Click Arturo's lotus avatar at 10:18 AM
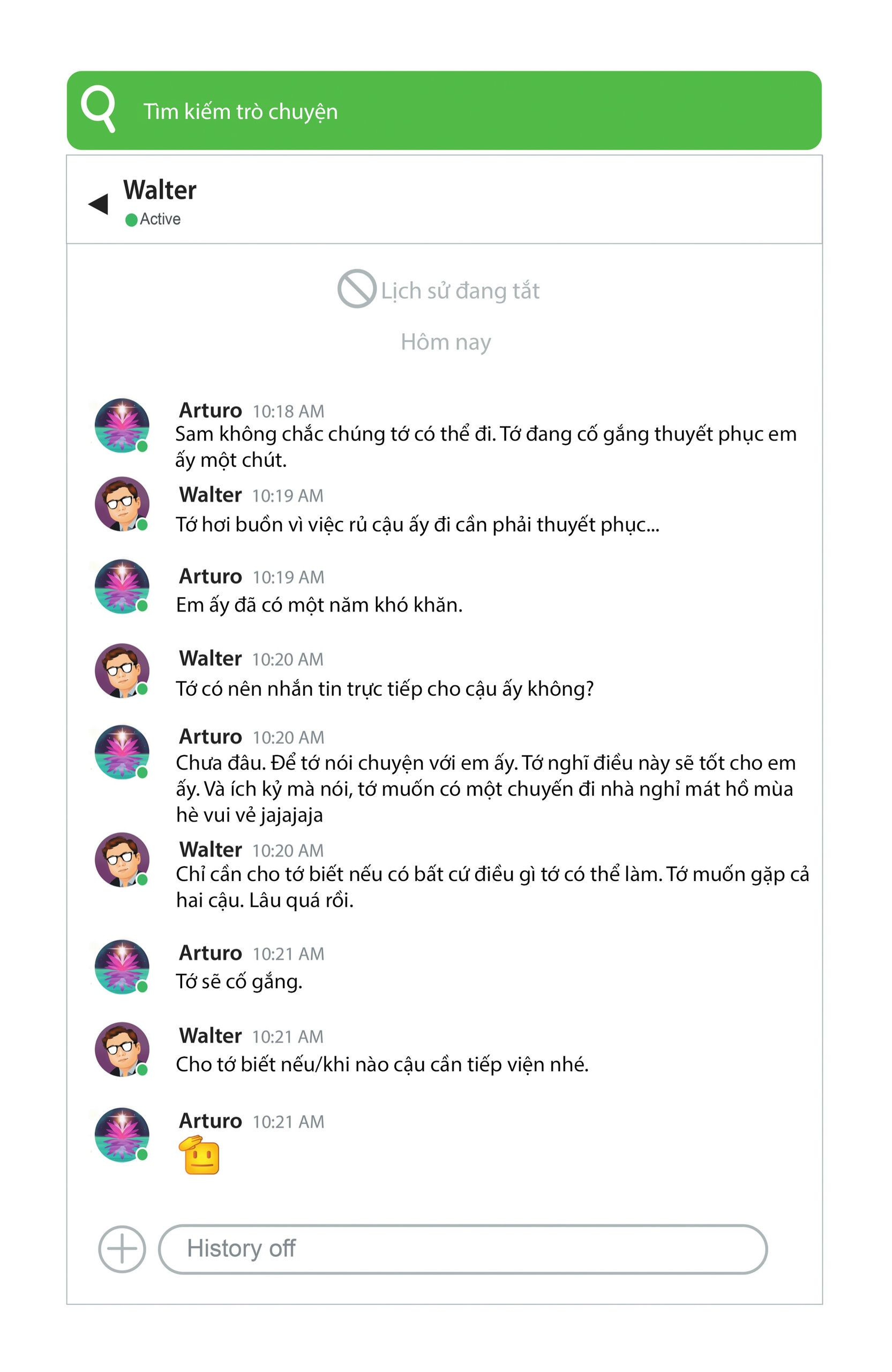Image resolution: width=892 pixels, height=1372 pixels. coord(122,426)
